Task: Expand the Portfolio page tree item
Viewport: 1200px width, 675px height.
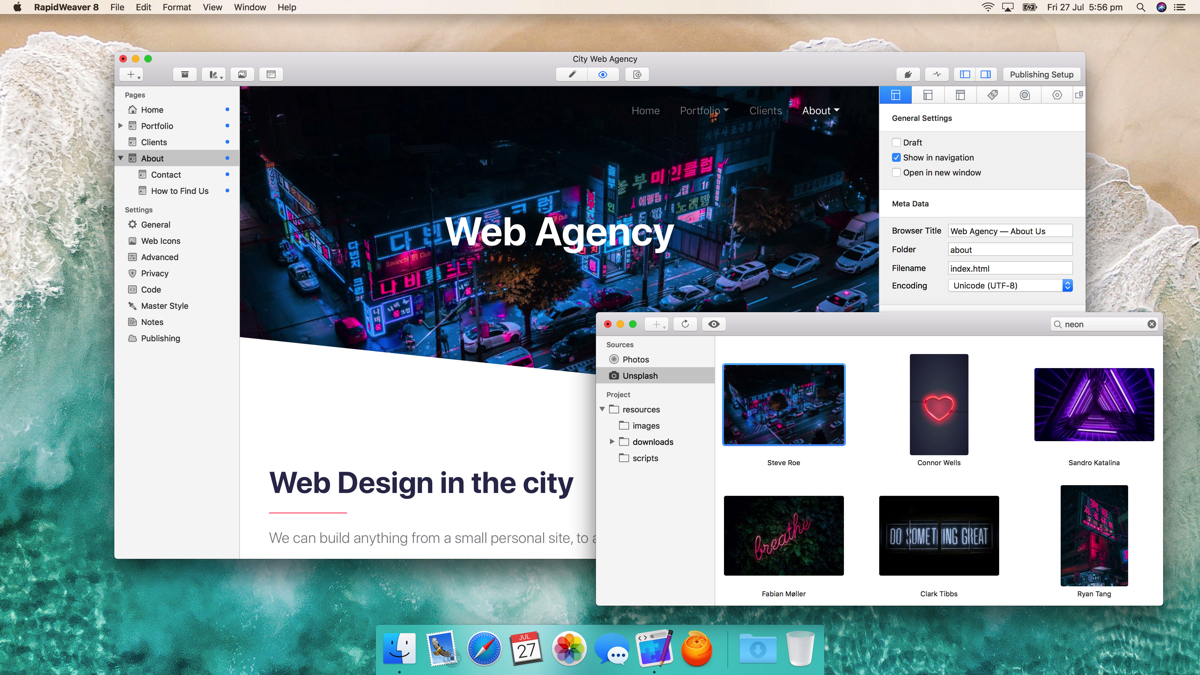Action: 121,126
